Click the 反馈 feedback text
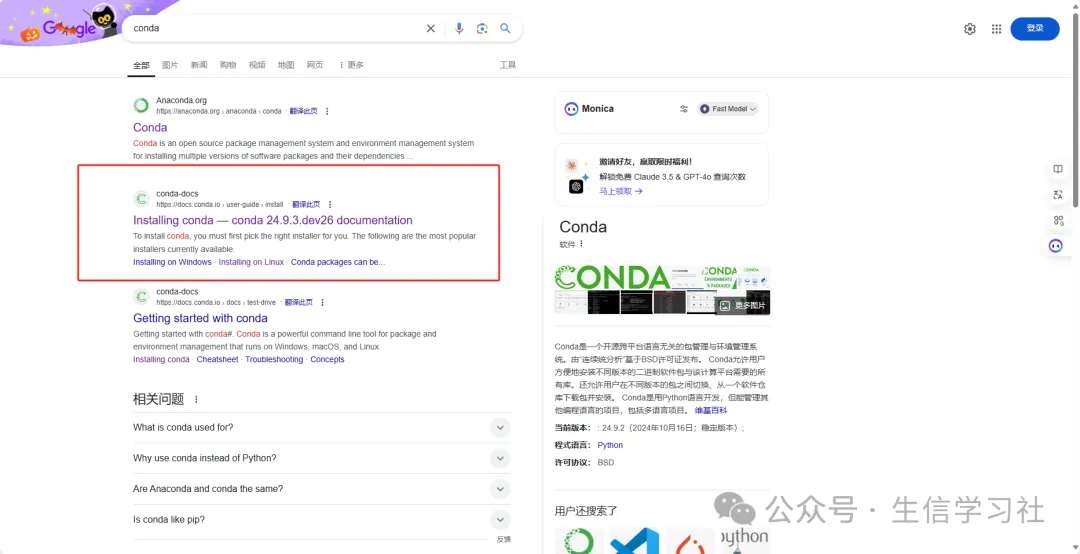The height and width of the screenshot is (554, 1080). pos(503,540)
